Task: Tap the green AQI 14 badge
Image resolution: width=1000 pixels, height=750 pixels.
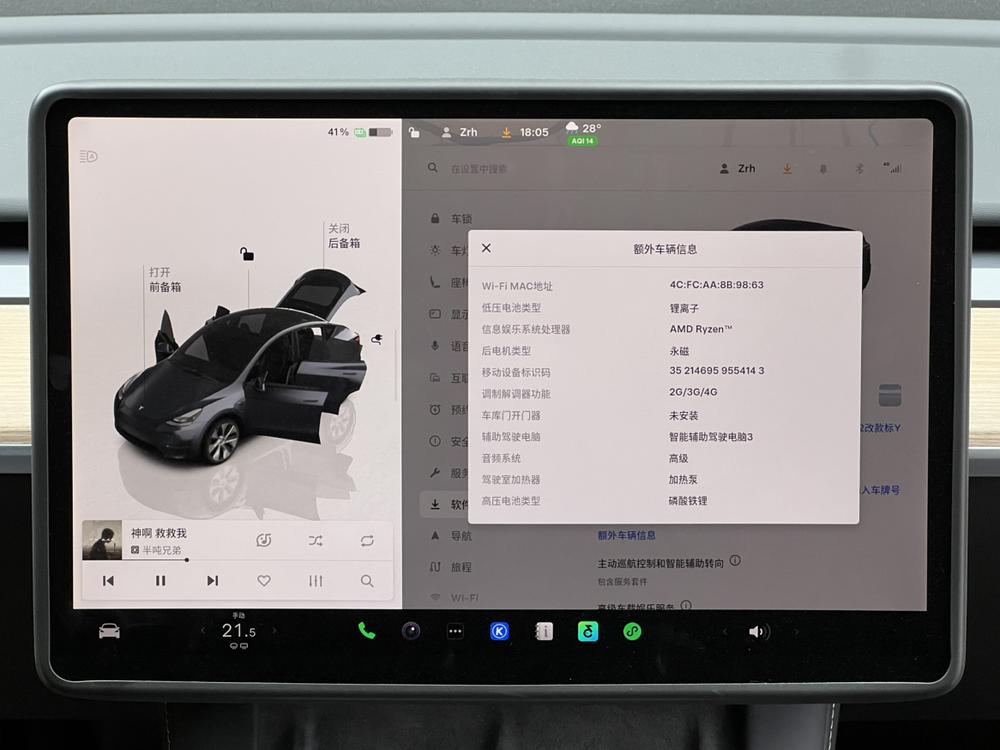Action: point(582,141)
